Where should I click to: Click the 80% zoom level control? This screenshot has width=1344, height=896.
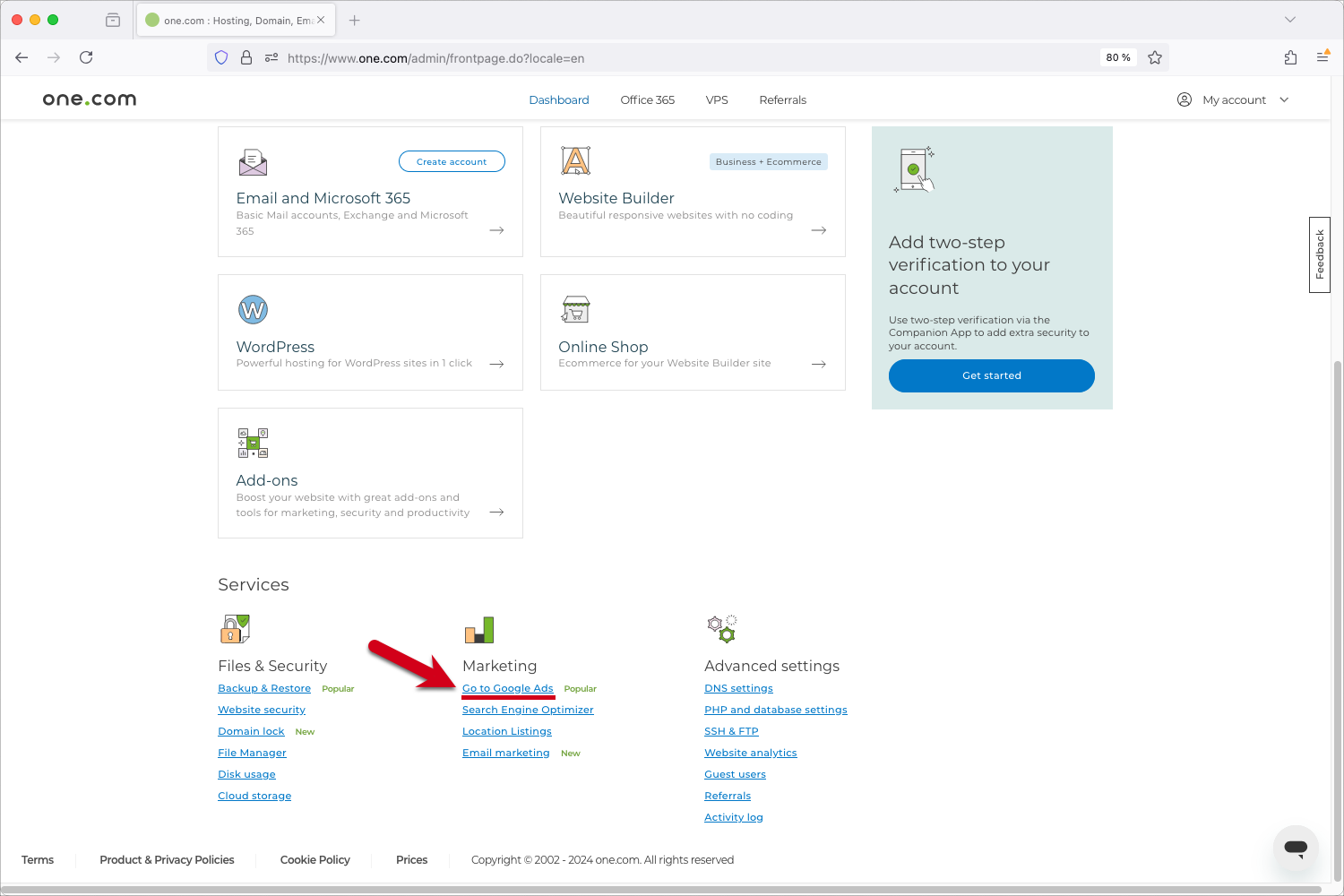pyautogui.click(x=1117, y=57)
